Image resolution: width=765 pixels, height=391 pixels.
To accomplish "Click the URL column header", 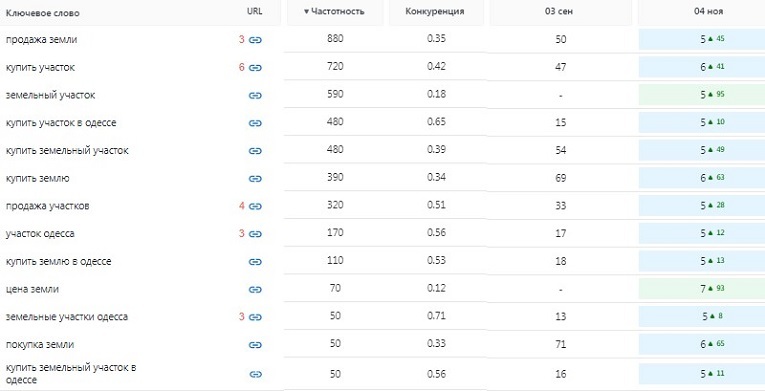I will pos(255,12).
